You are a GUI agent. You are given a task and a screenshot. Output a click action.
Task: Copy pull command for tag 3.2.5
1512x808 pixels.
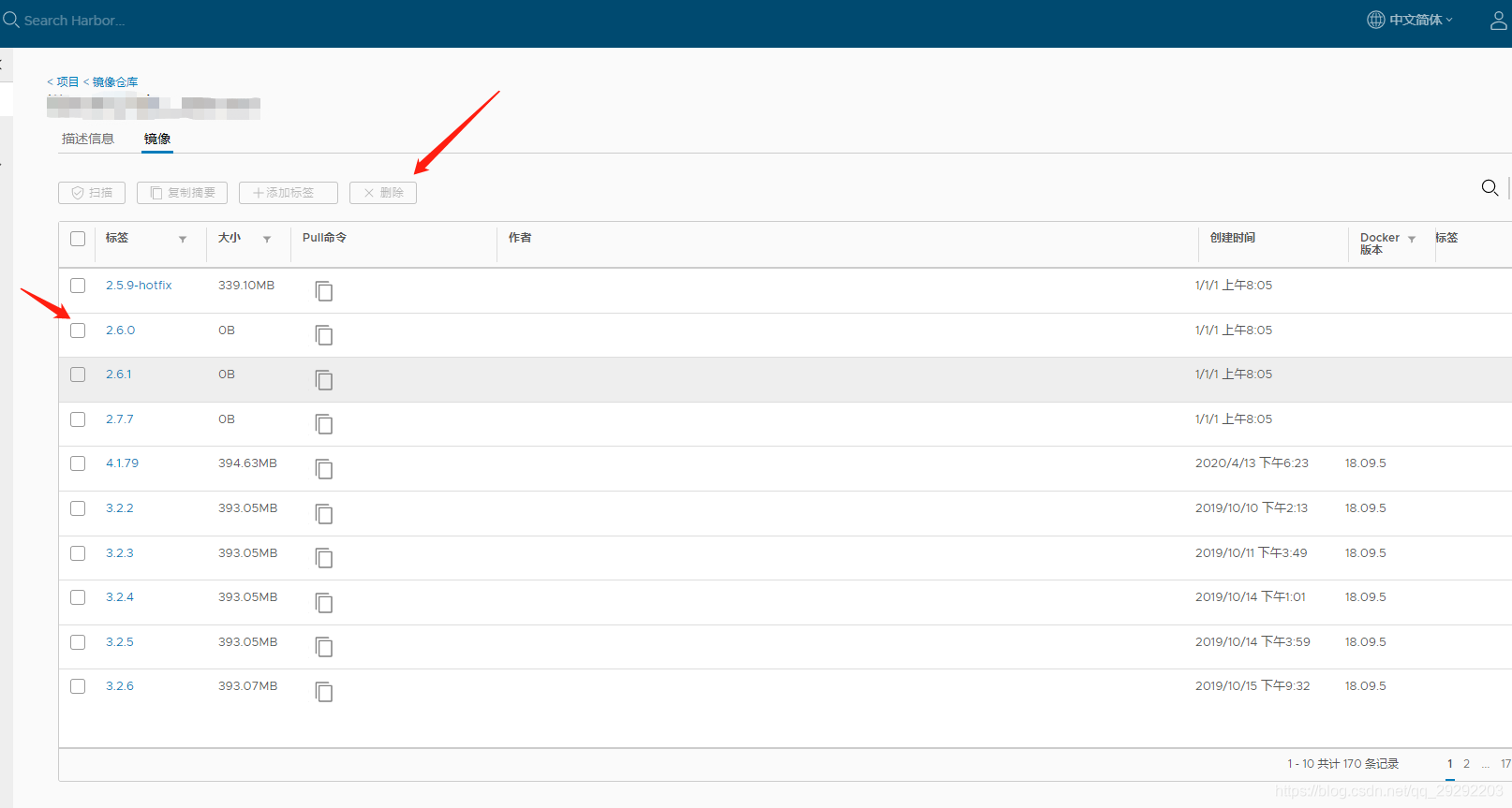tap(324, 647)
